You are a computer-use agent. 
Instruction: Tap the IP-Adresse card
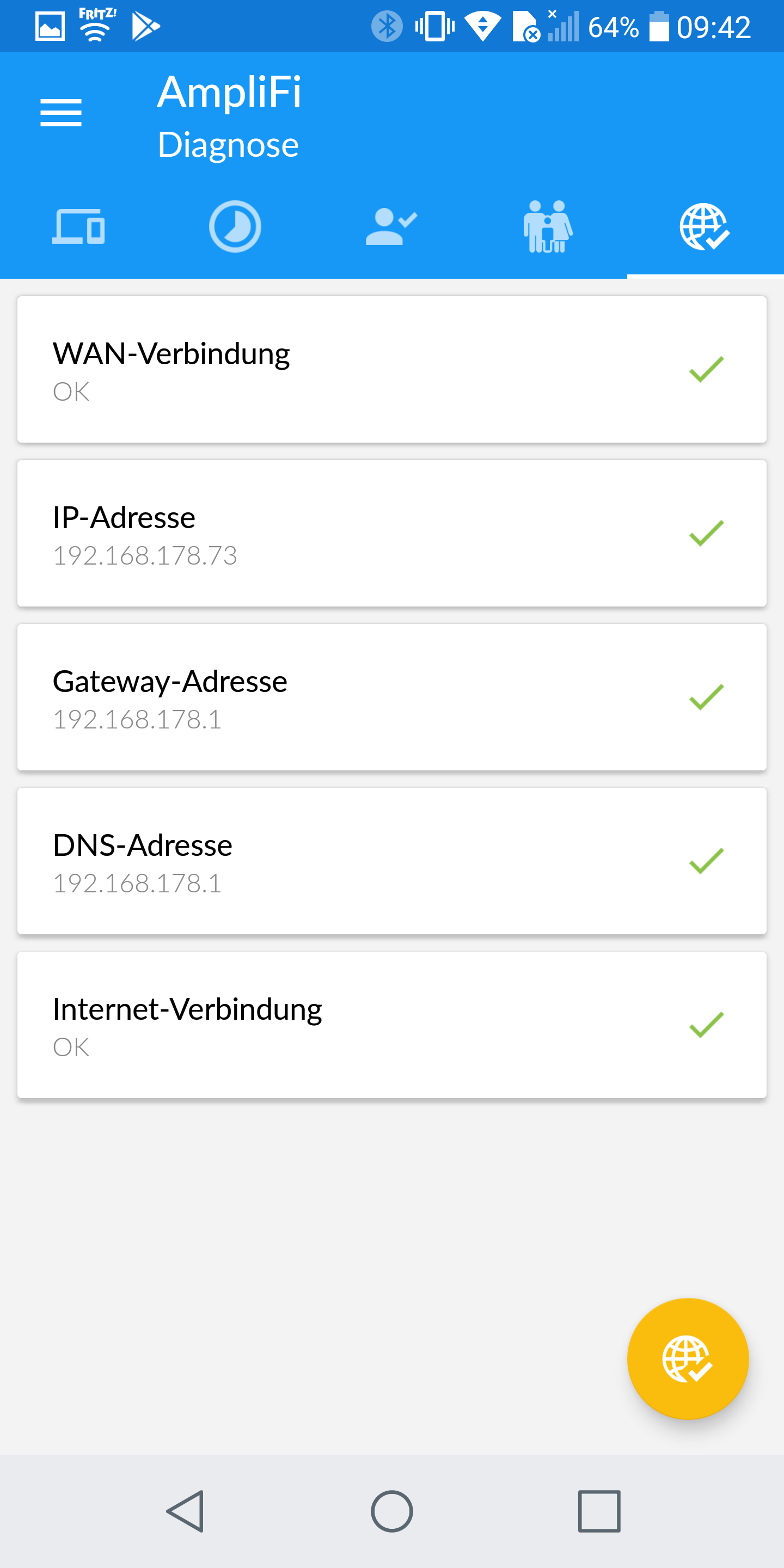click(x=365, y=533)
